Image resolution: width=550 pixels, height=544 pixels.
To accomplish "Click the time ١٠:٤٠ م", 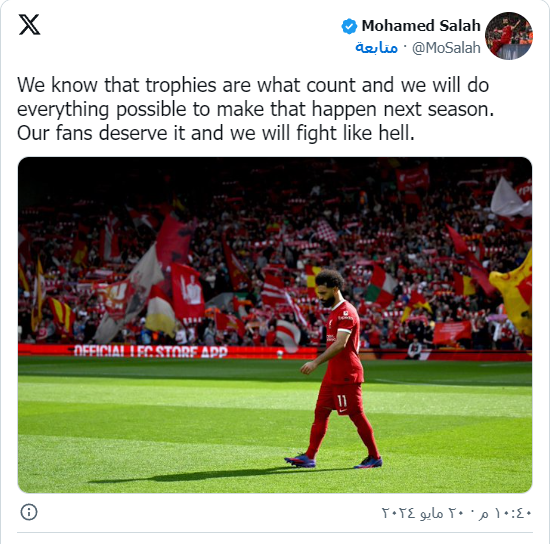I will click(x=505, y=513).
